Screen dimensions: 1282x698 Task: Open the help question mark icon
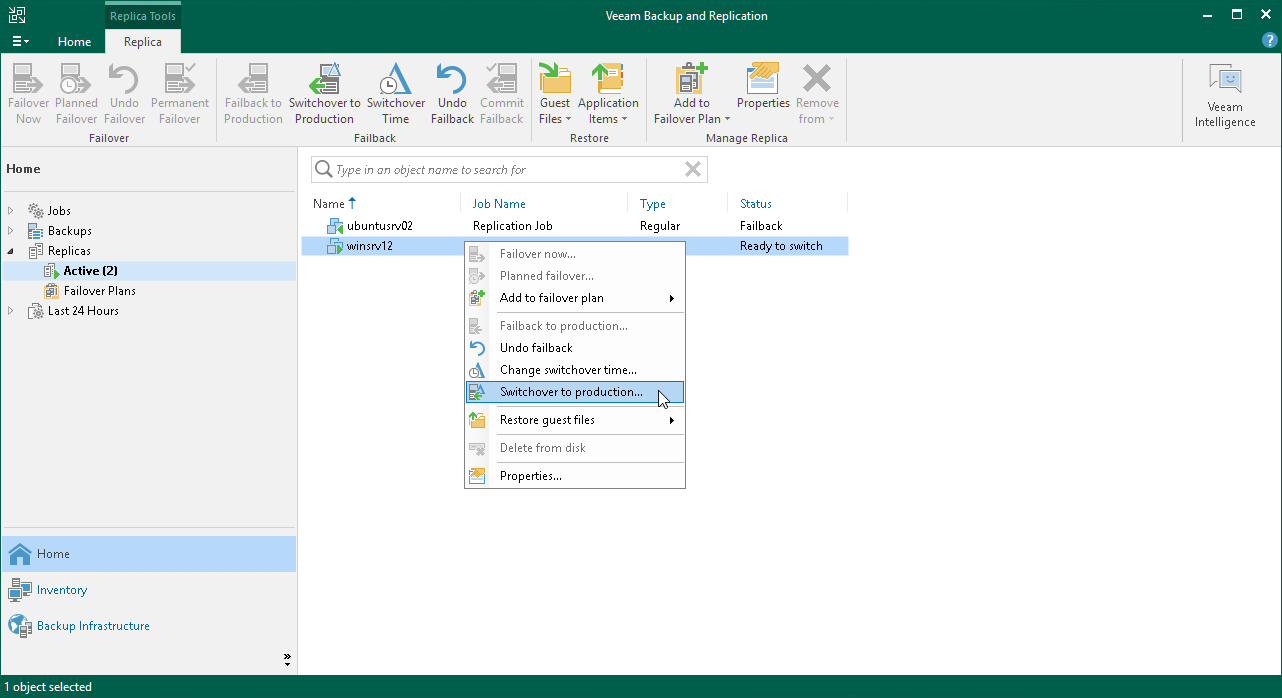1270,41
